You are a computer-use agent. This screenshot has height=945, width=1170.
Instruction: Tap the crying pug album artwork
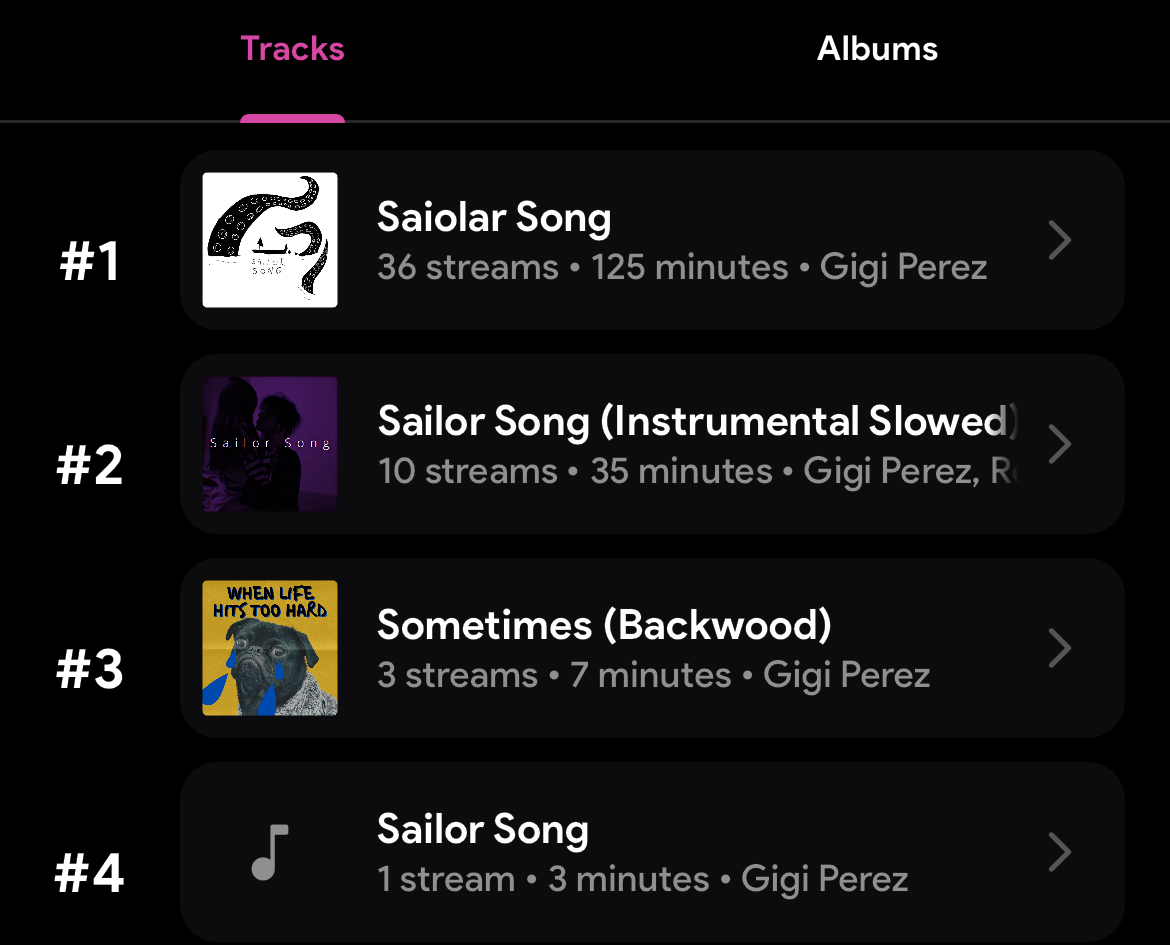point(269,648)
